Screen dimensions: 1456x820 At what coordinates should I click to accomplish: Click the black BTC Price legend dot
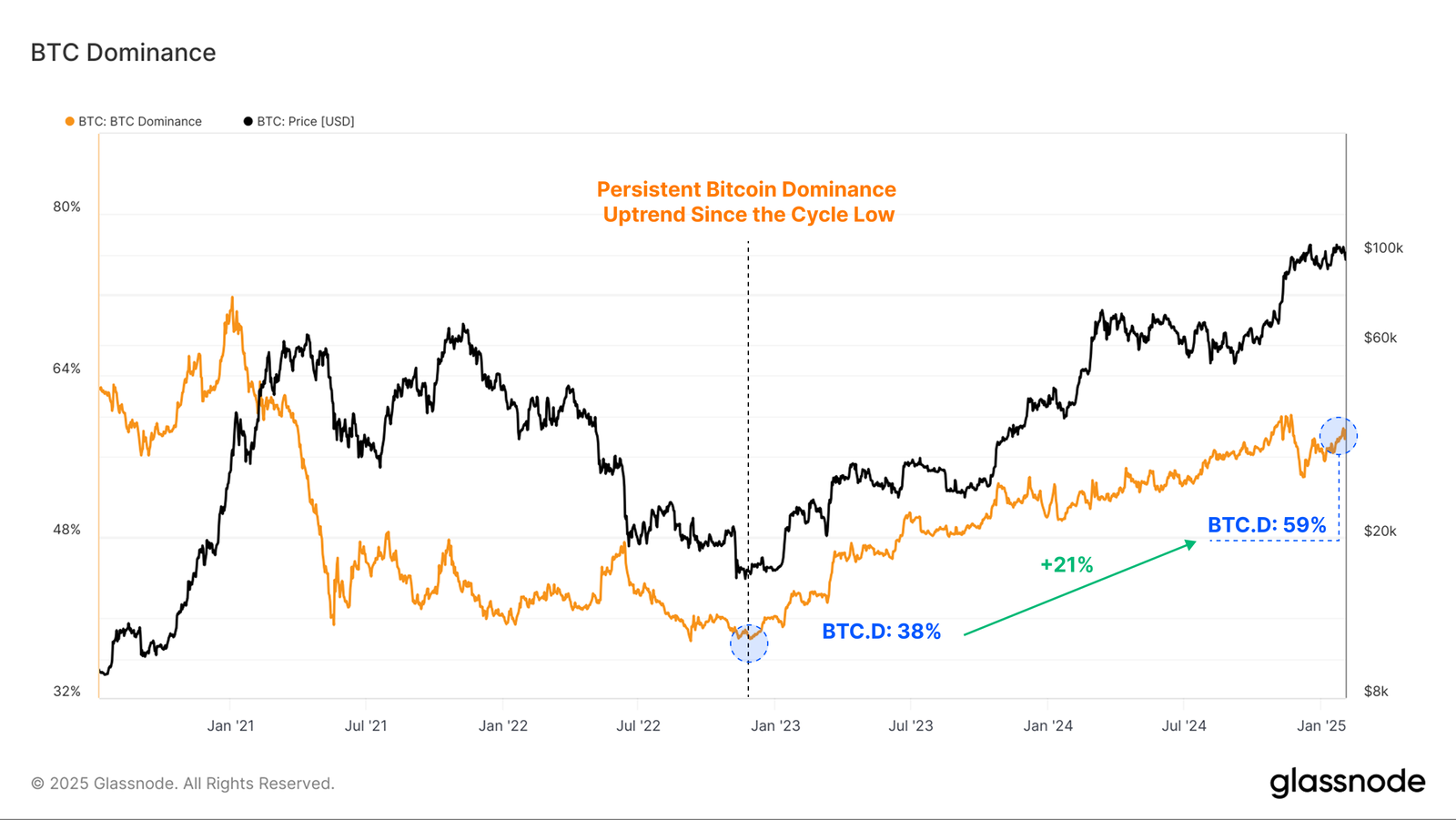(x=248, y=121)
